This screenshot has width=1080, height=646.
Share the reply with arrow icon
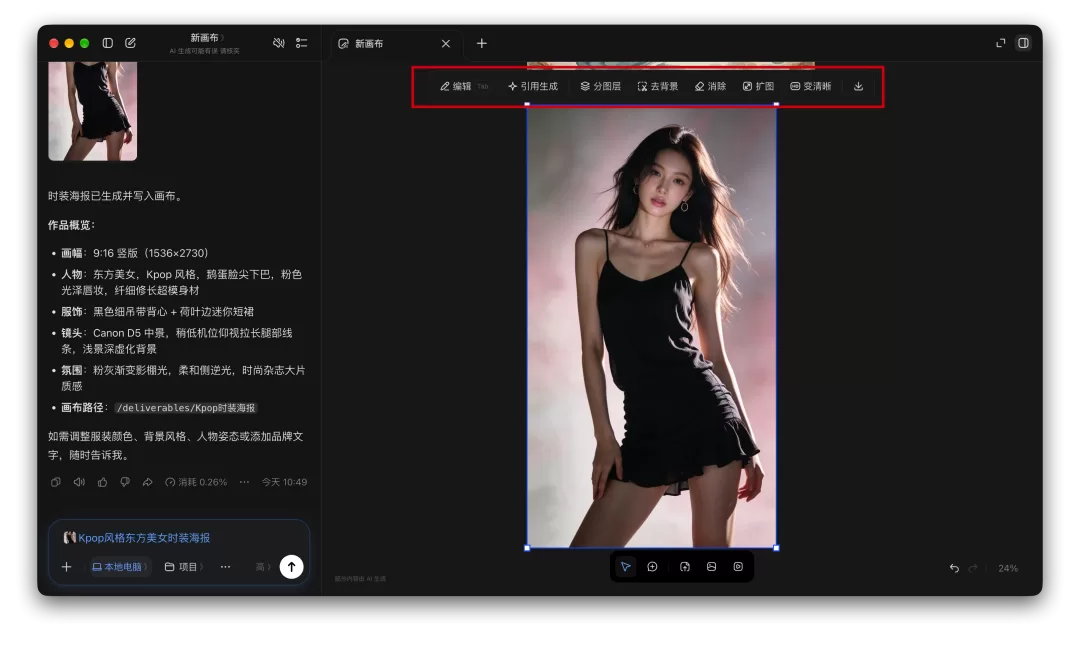[x=147, y=482]
